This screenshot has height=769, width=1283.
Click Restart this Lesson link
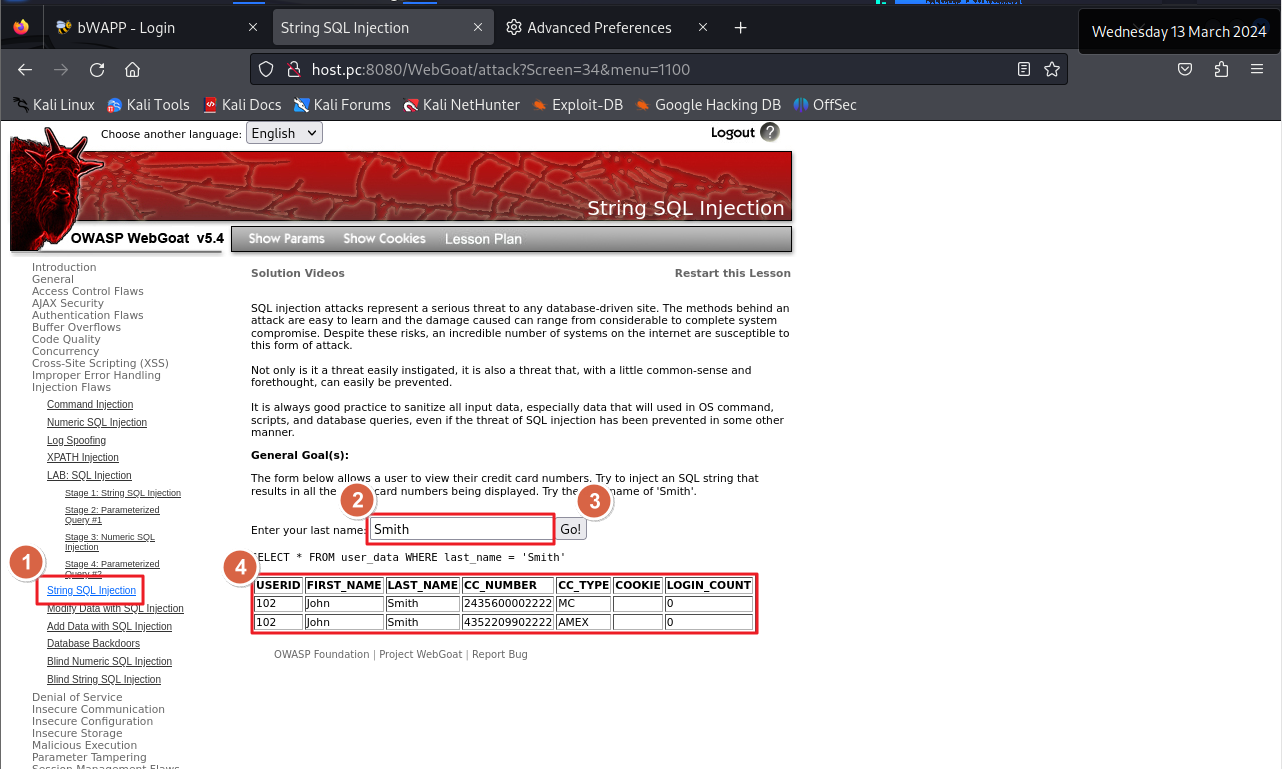click(x=733, y=273)
